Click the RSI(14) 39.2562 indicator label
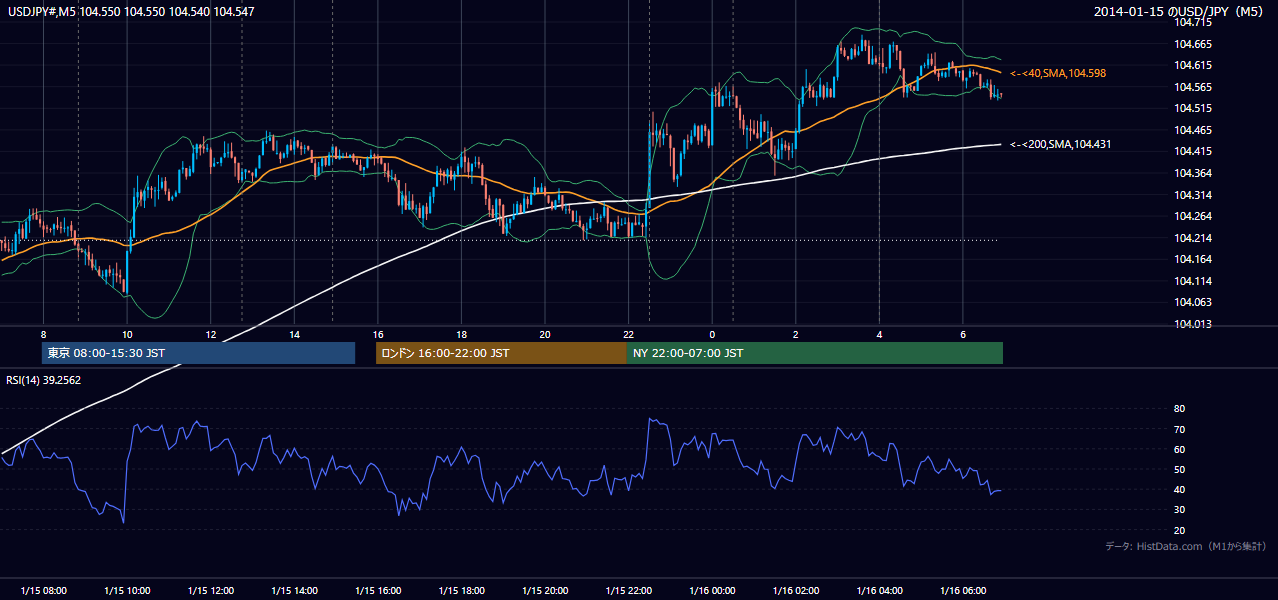Image resolution: width=1278 pixels, height=600 pixels. [44, 380]
